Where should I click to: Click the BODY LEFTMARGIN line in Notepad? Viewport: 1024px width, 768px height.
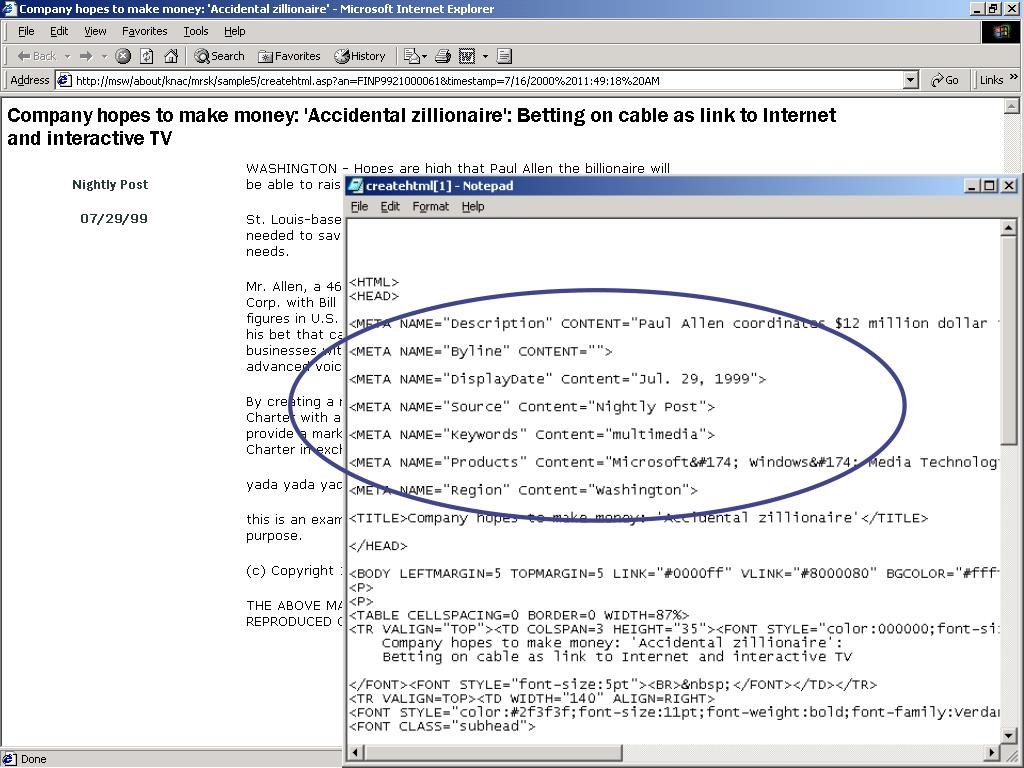pos(673,573)
